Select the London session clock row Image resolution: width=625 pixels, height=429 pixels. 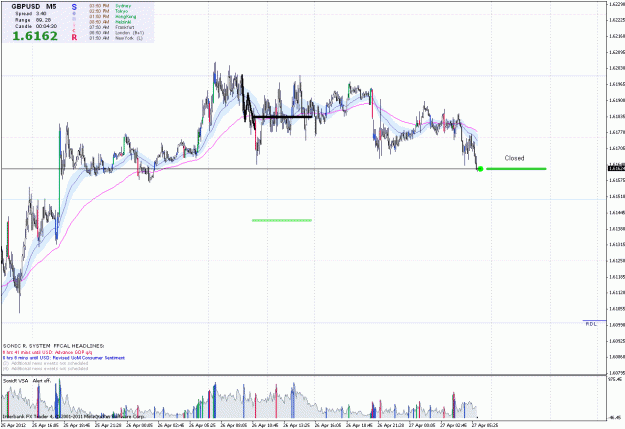116,33
